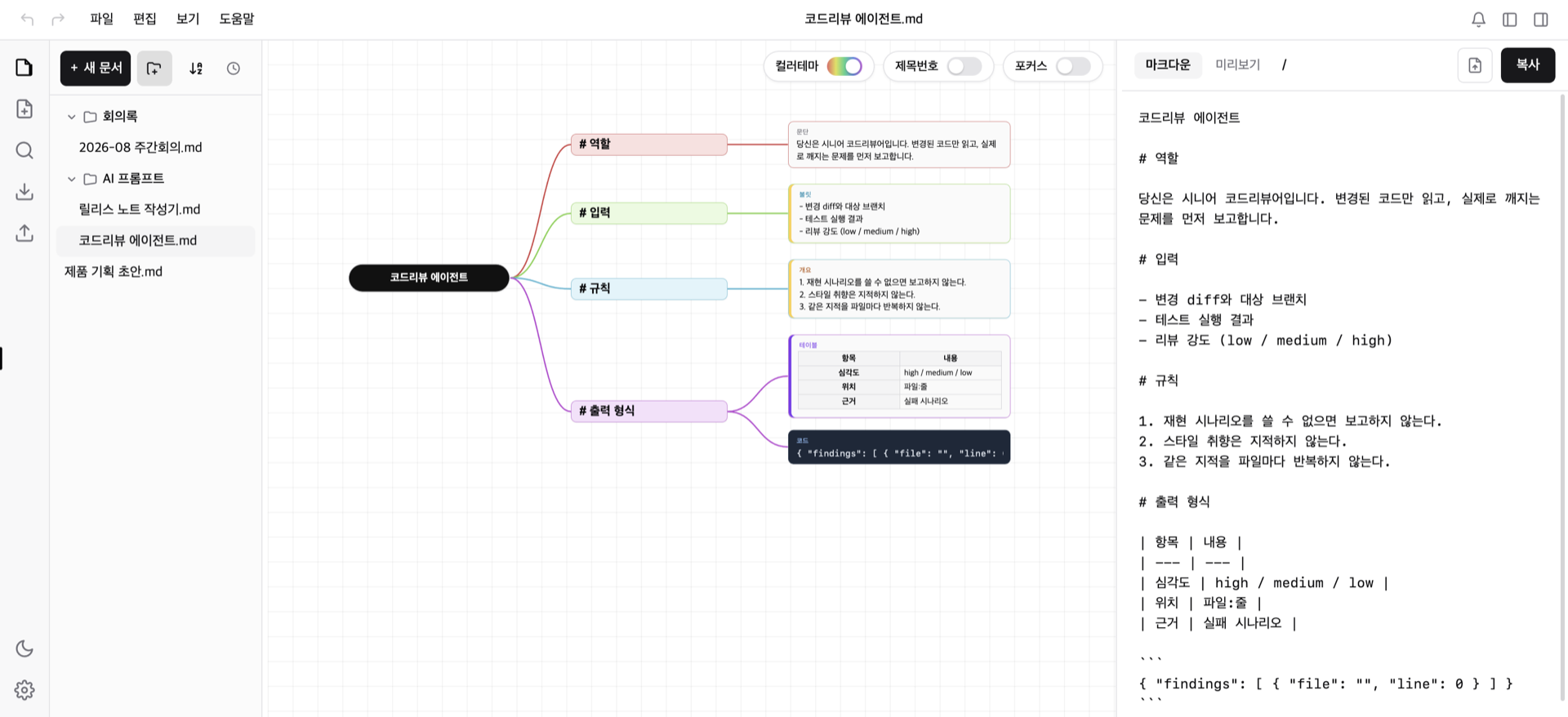
Task: Click the + 새 문서 button
Action: pyautogui.click(x=96, y=69)
